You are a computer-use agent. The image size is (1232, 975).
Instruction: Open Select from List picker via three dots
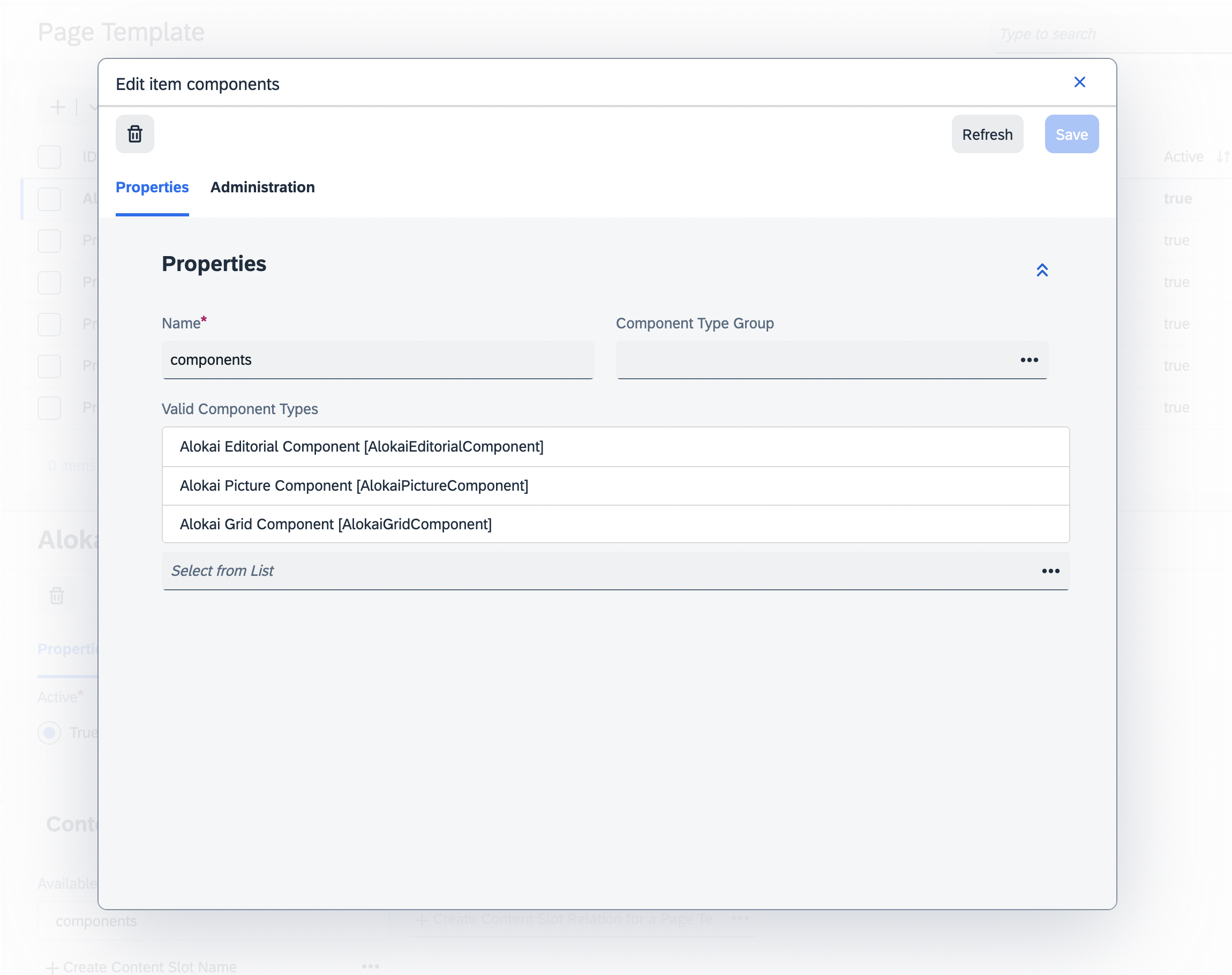coord(1050,571)
